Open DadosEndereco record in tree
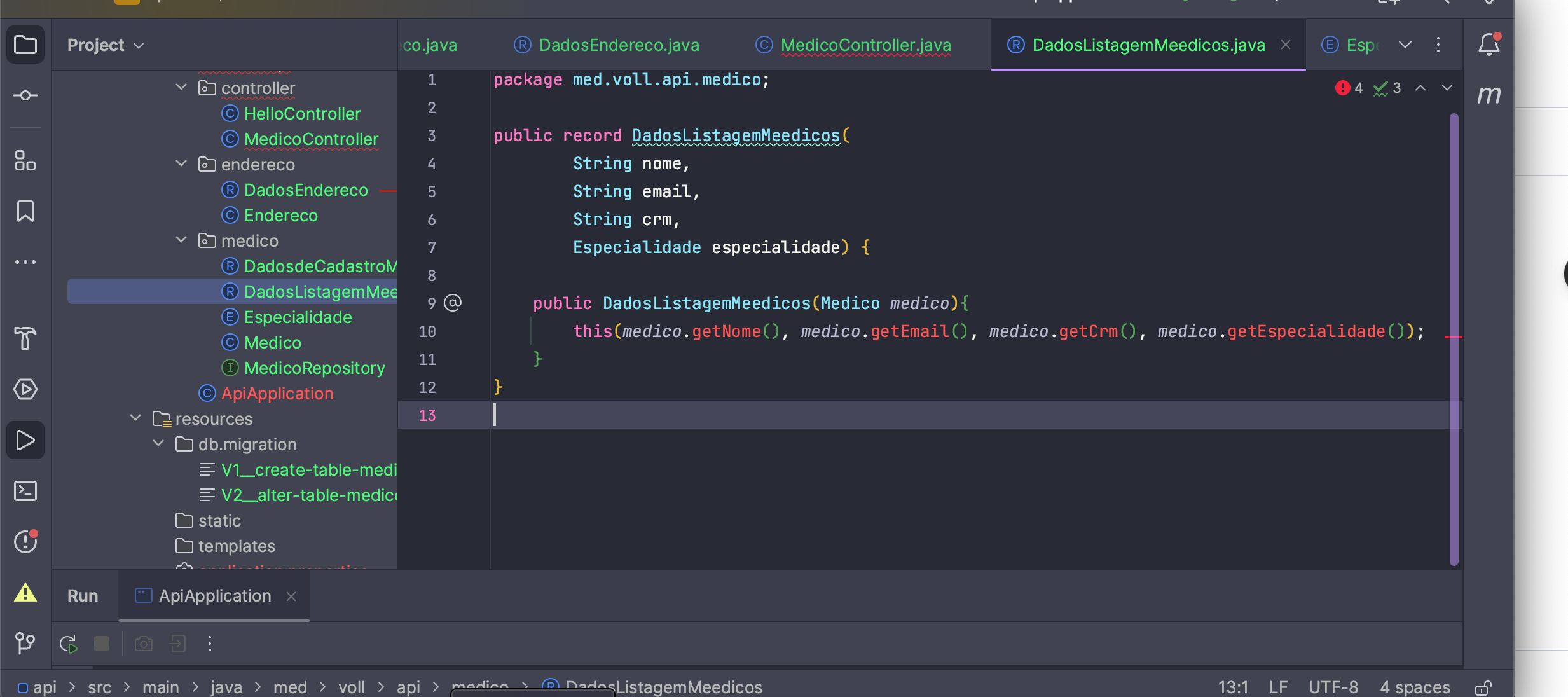This screenshot has height=697, width=1568. [306, 190]
